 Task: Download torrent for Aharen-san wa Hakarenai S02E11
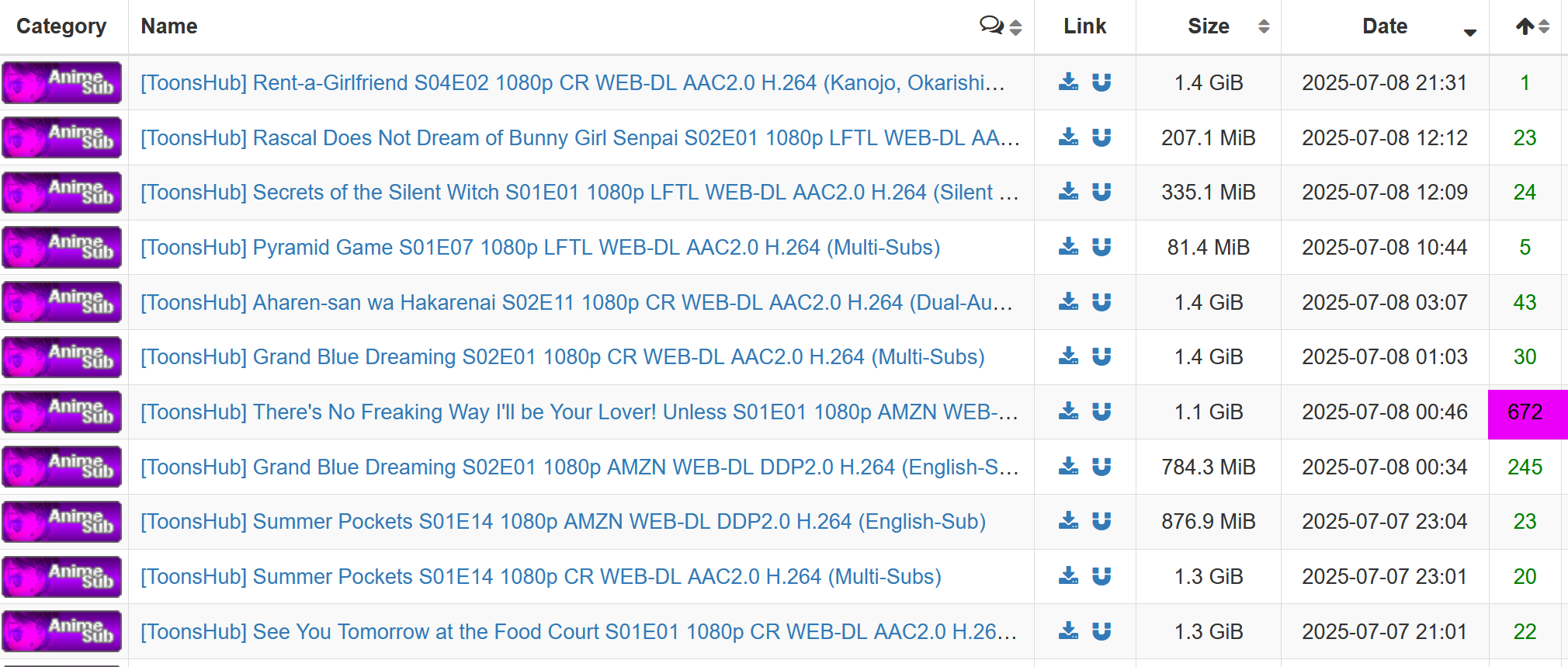(x=1068, y=302)
